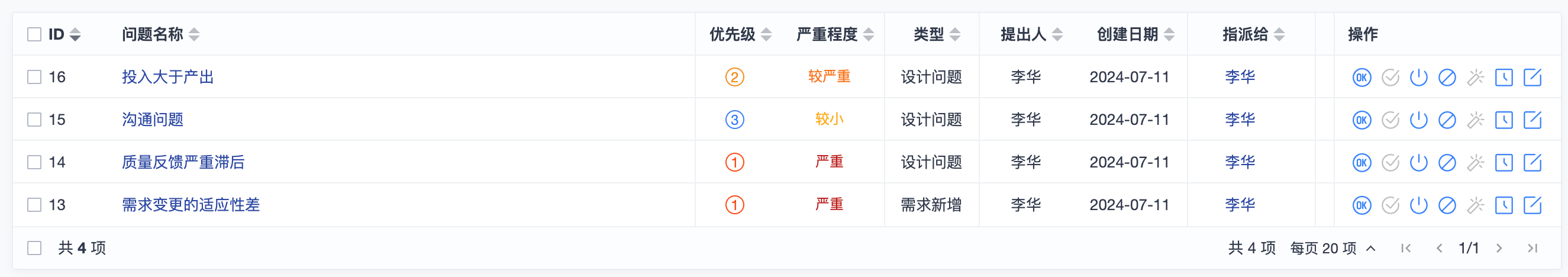Image resolution: width=1568 pixels, height=277 pixels.
Task: Click the clock icon for issue 13
Action: click(1504, 205)
